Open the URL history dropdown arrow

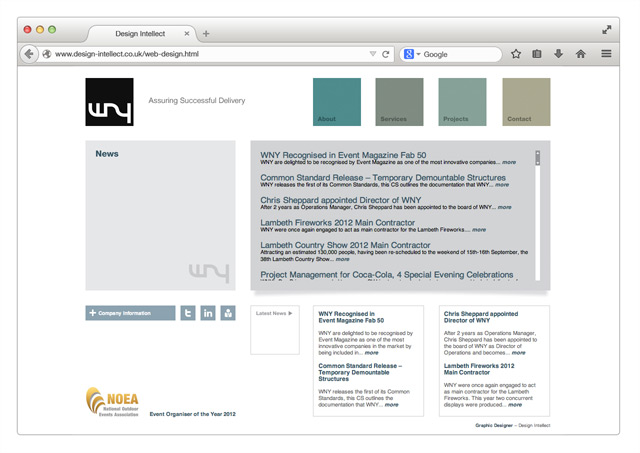pos(373,54)
